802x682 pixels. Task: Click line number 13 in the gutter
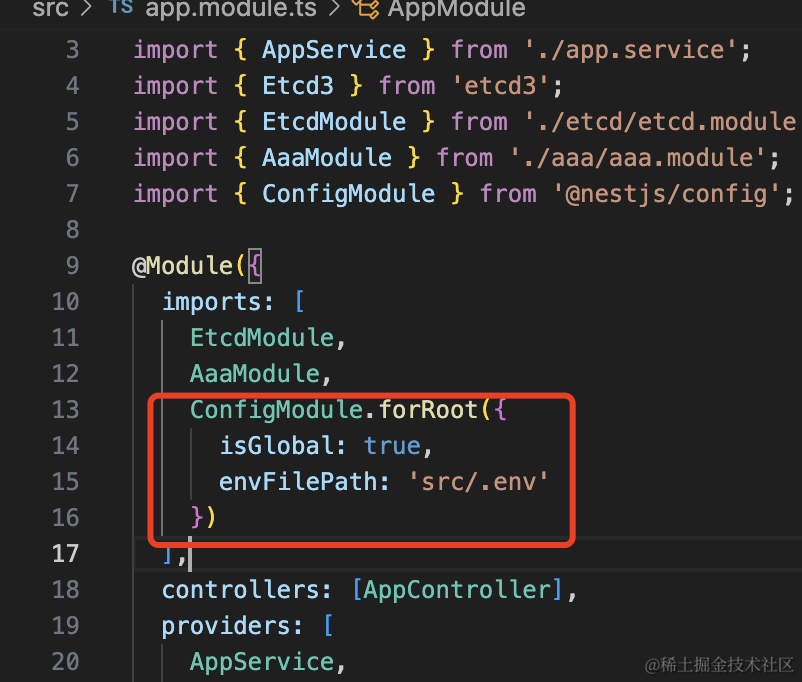click(65, 410)
